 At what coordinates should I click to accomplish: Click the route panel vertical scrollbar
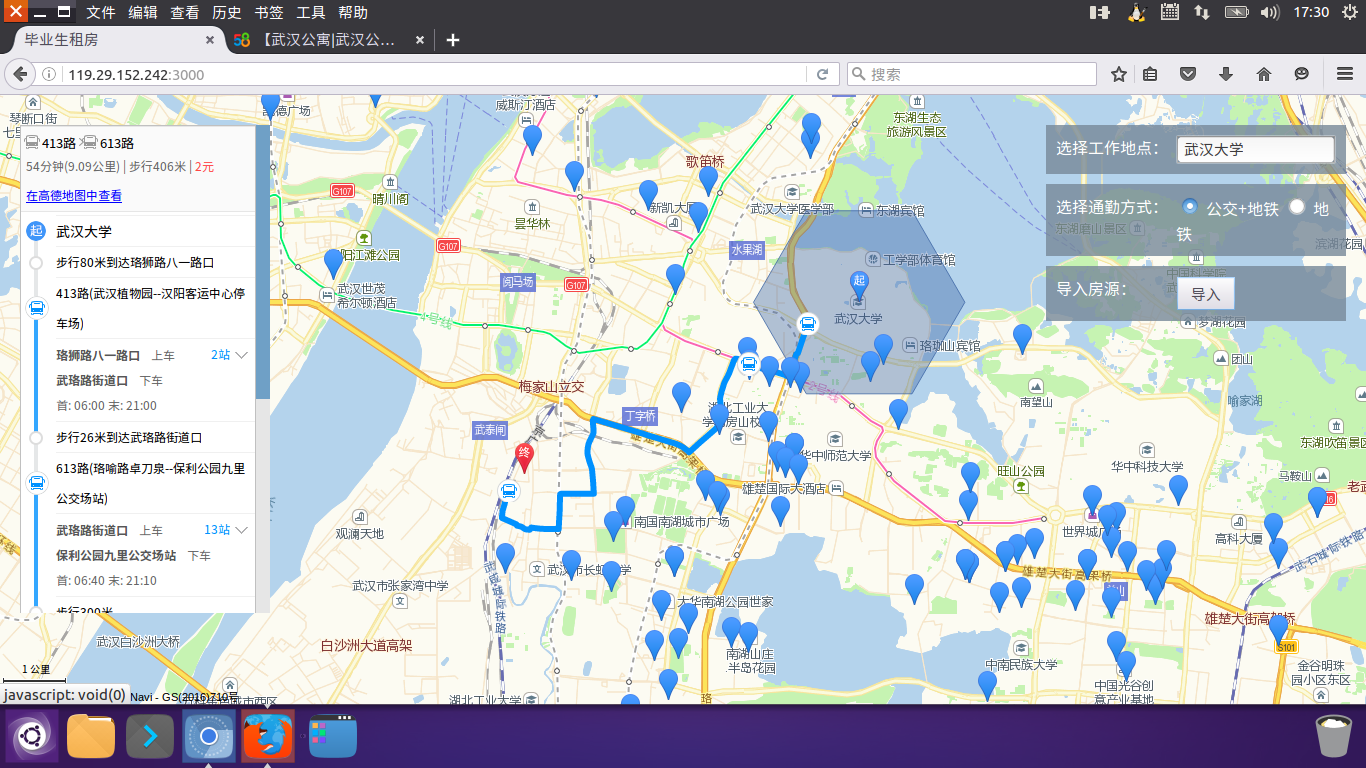point(263,263)
